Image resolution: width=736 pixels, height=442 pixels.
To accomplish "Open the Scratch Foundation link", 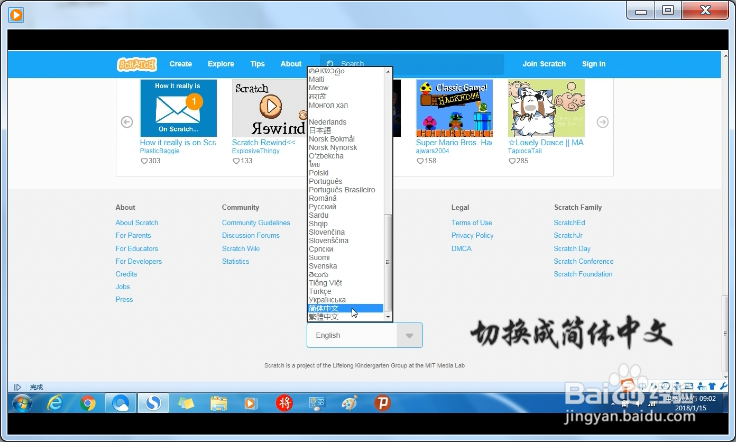I will click(x=583, y=274).
